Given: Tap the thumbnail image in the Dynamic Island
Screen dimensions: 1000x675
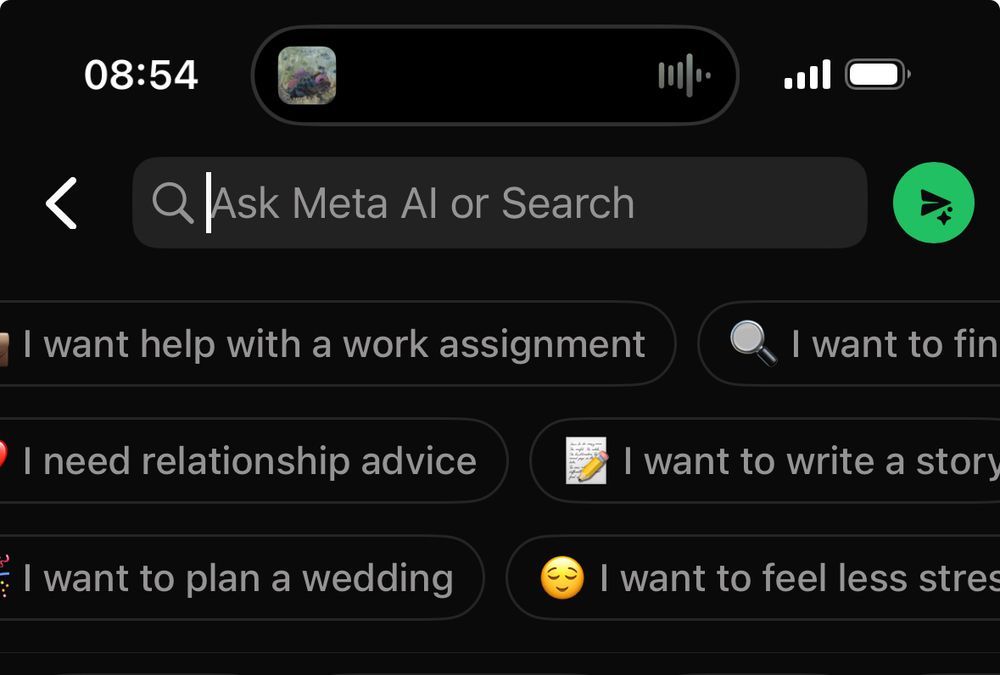Looking at the screenshot, I should (309, 74).
